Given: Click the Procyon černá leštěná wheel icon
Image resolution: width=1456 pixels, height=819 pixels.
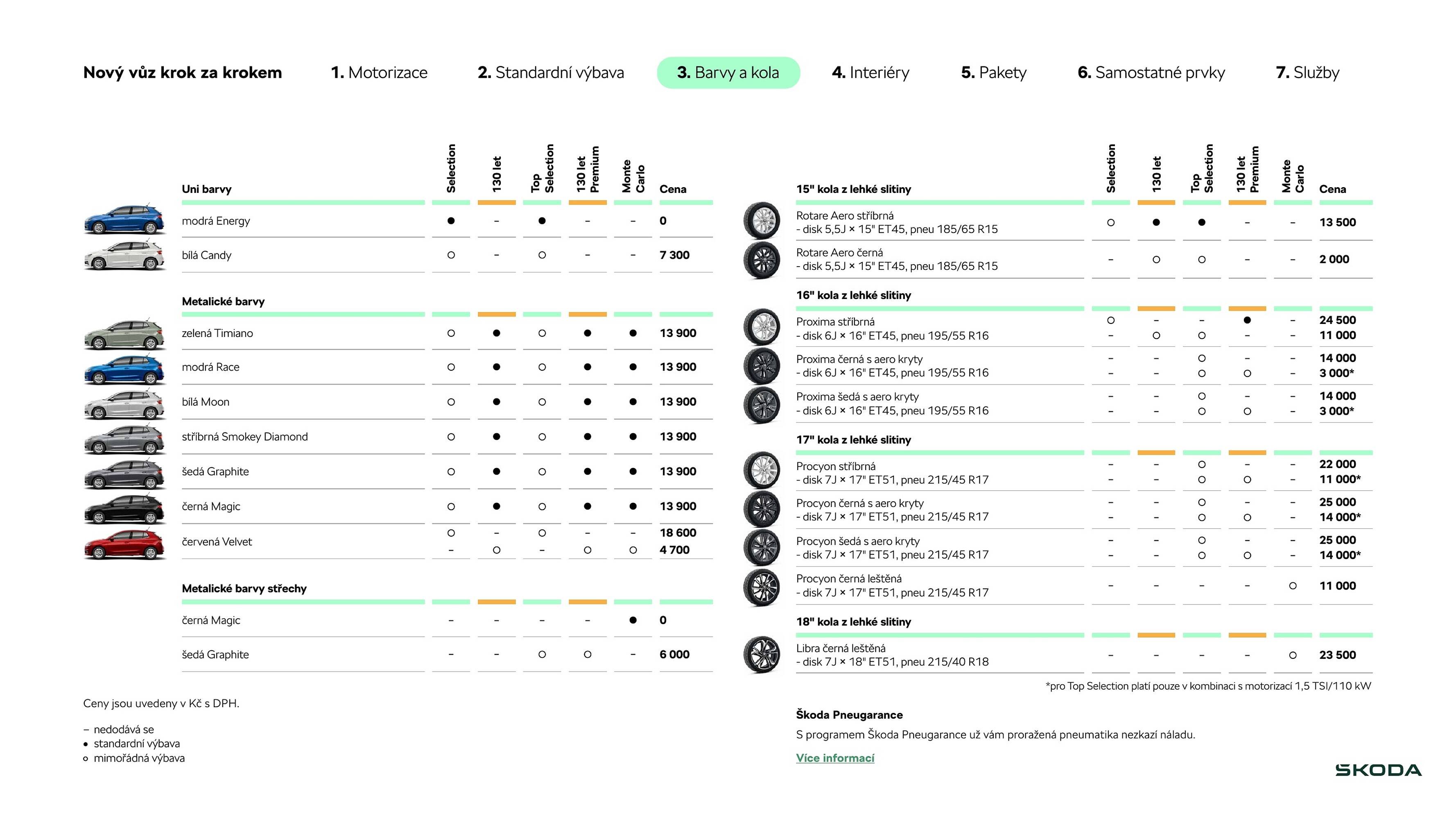Looking at the screenshot, I should pyautogui.click(x=761, y=586).
